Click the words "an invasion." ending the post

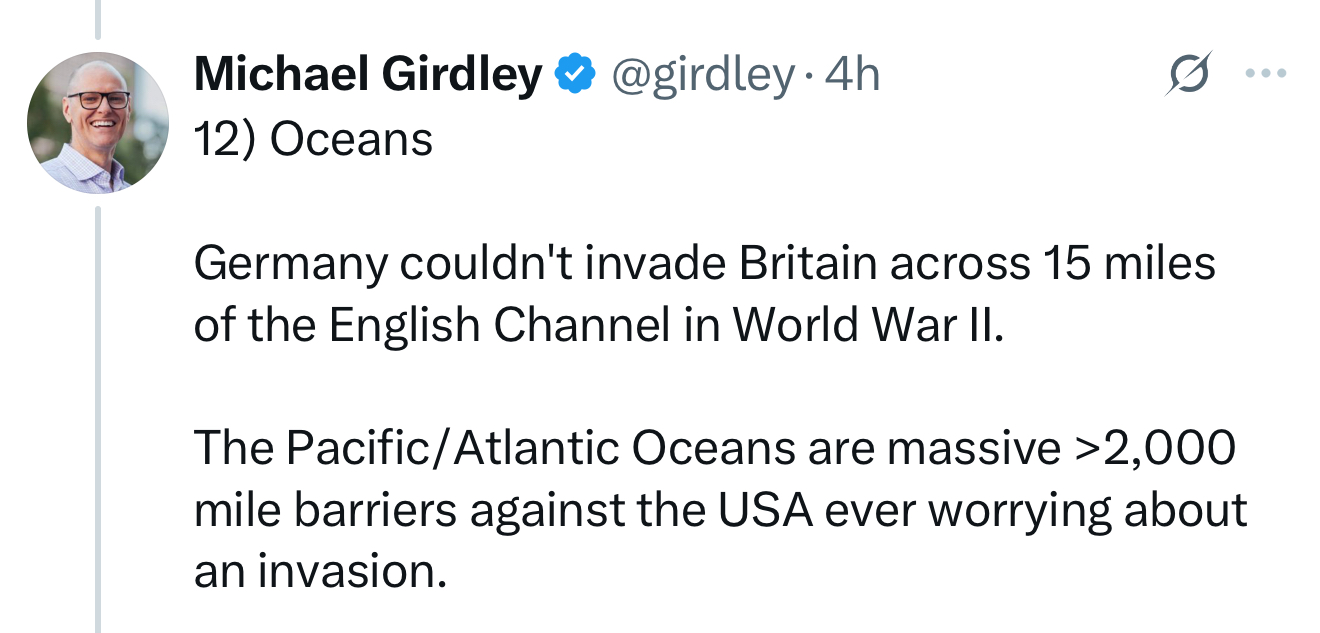319,573
